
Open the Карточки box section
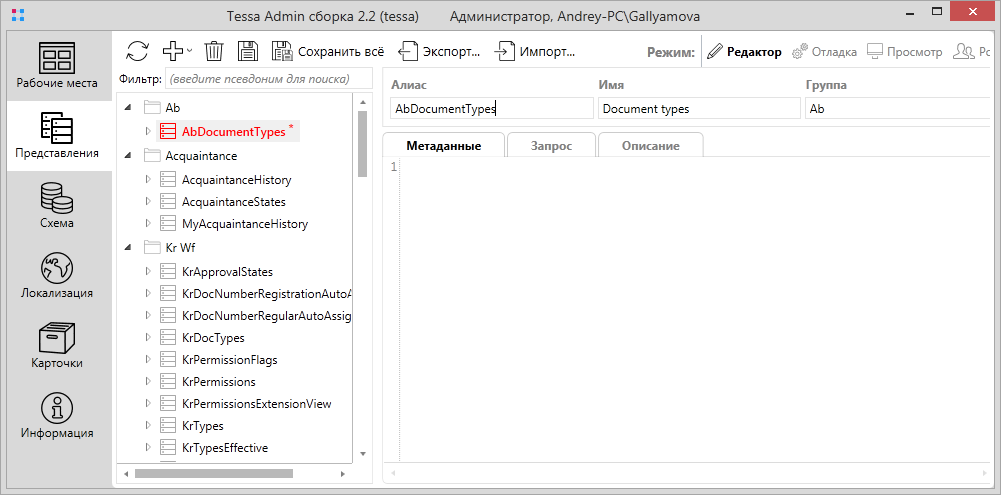pos(57,347)
